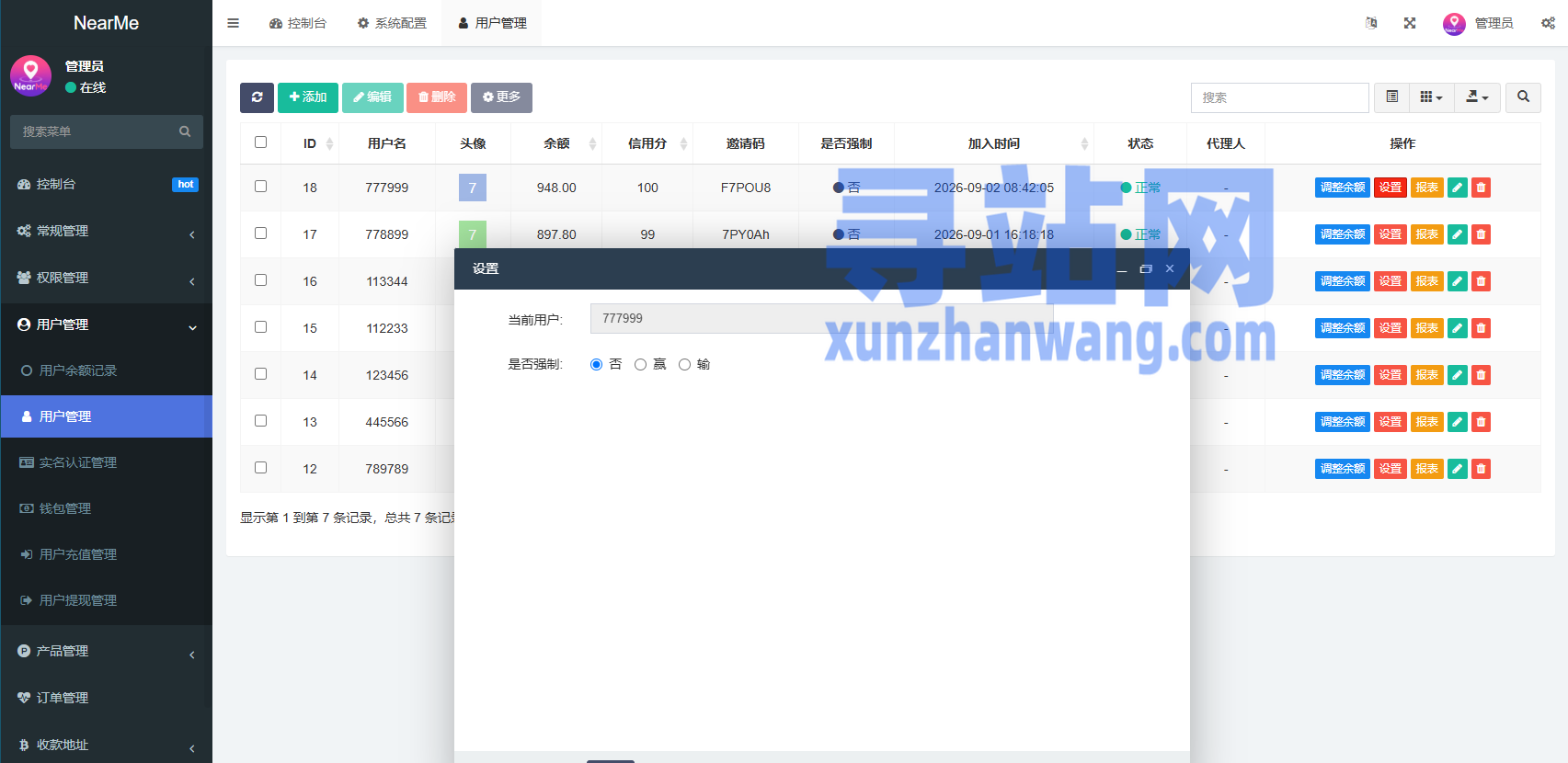The width and height of the screenshot is (1568, 763).
Task: Open 用户充值管理 in sidebar
Action: [x=107, y=554]
